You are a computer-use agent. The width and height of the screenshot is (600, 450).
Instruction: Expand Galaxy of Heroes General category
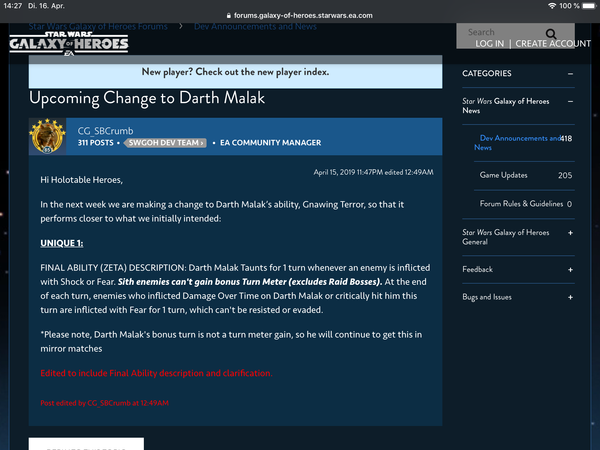pyautogui.click(x=570, y=232)
